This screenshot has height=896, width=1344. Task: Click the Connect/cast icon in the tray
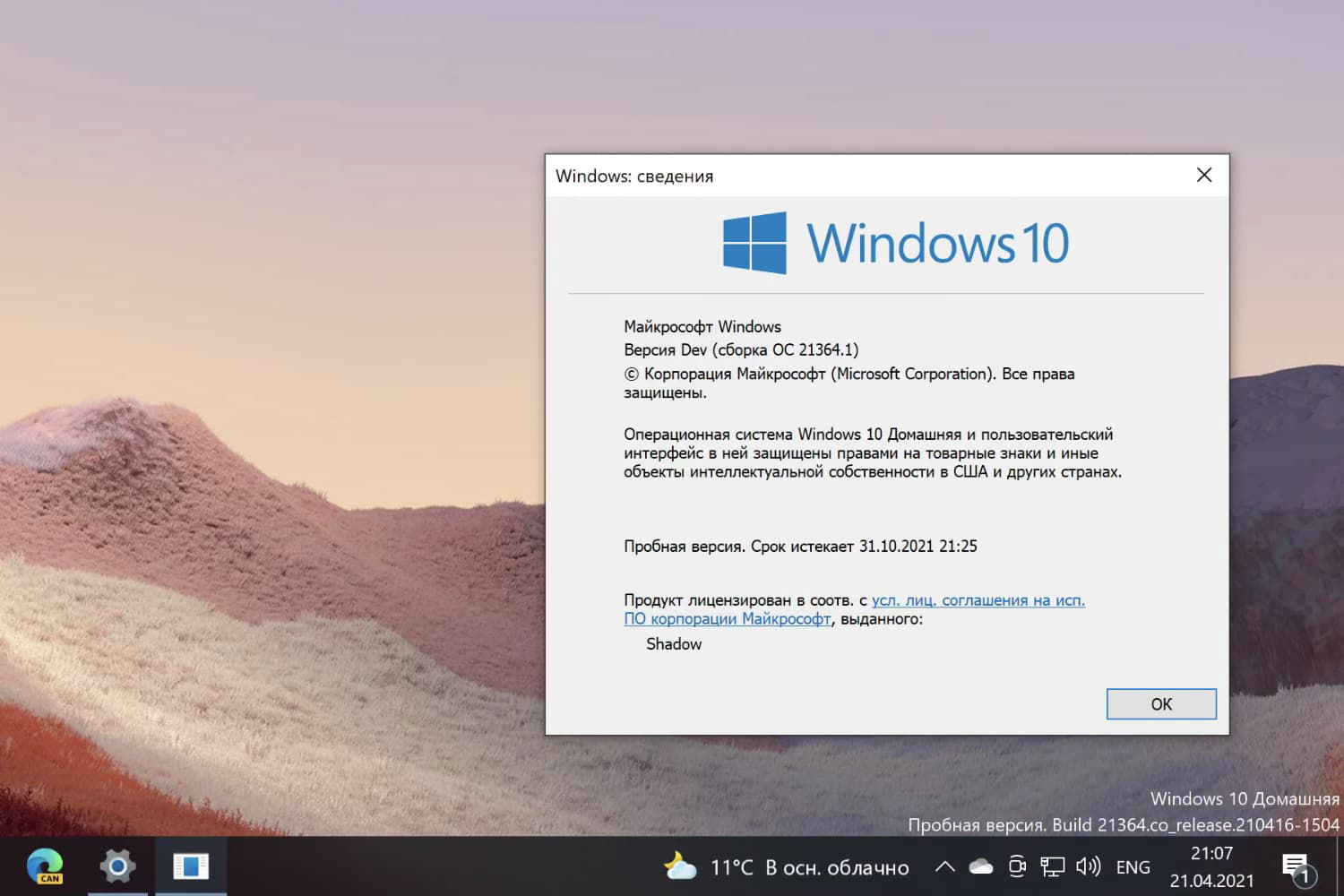pyautogui.click(x=1017, y=866)
